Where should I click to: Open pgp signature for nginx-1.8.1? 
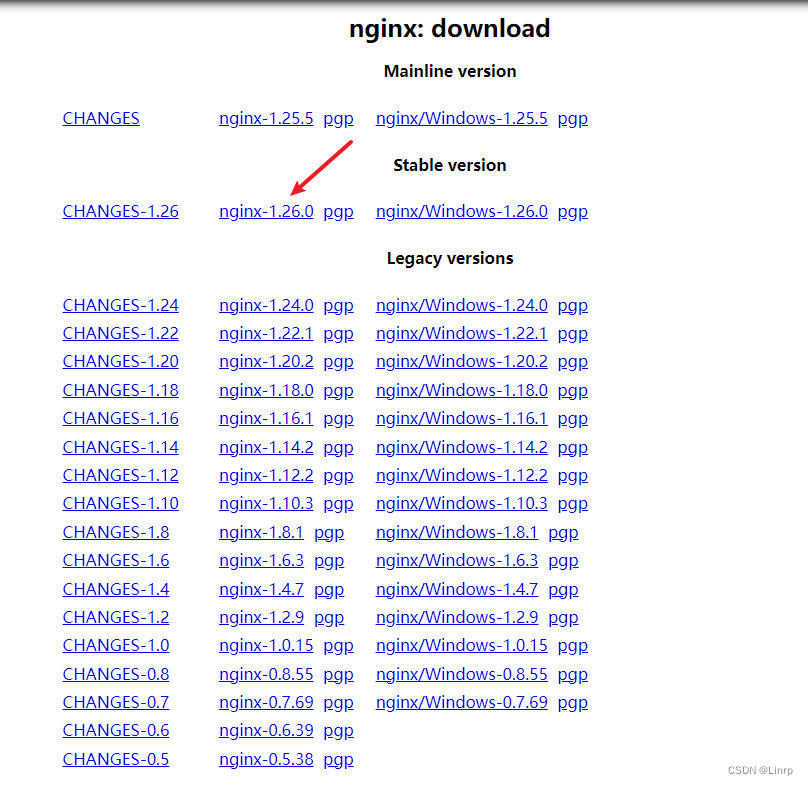click(x=329, y=532)
